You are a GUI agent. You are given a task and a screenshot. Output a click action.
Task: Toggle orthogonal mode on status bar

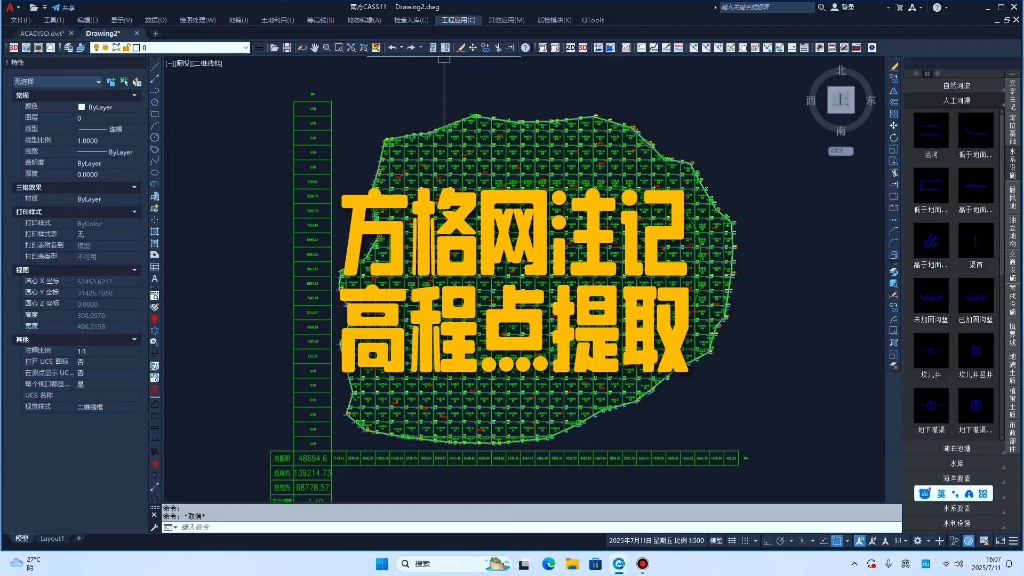(x=768, y=542)
